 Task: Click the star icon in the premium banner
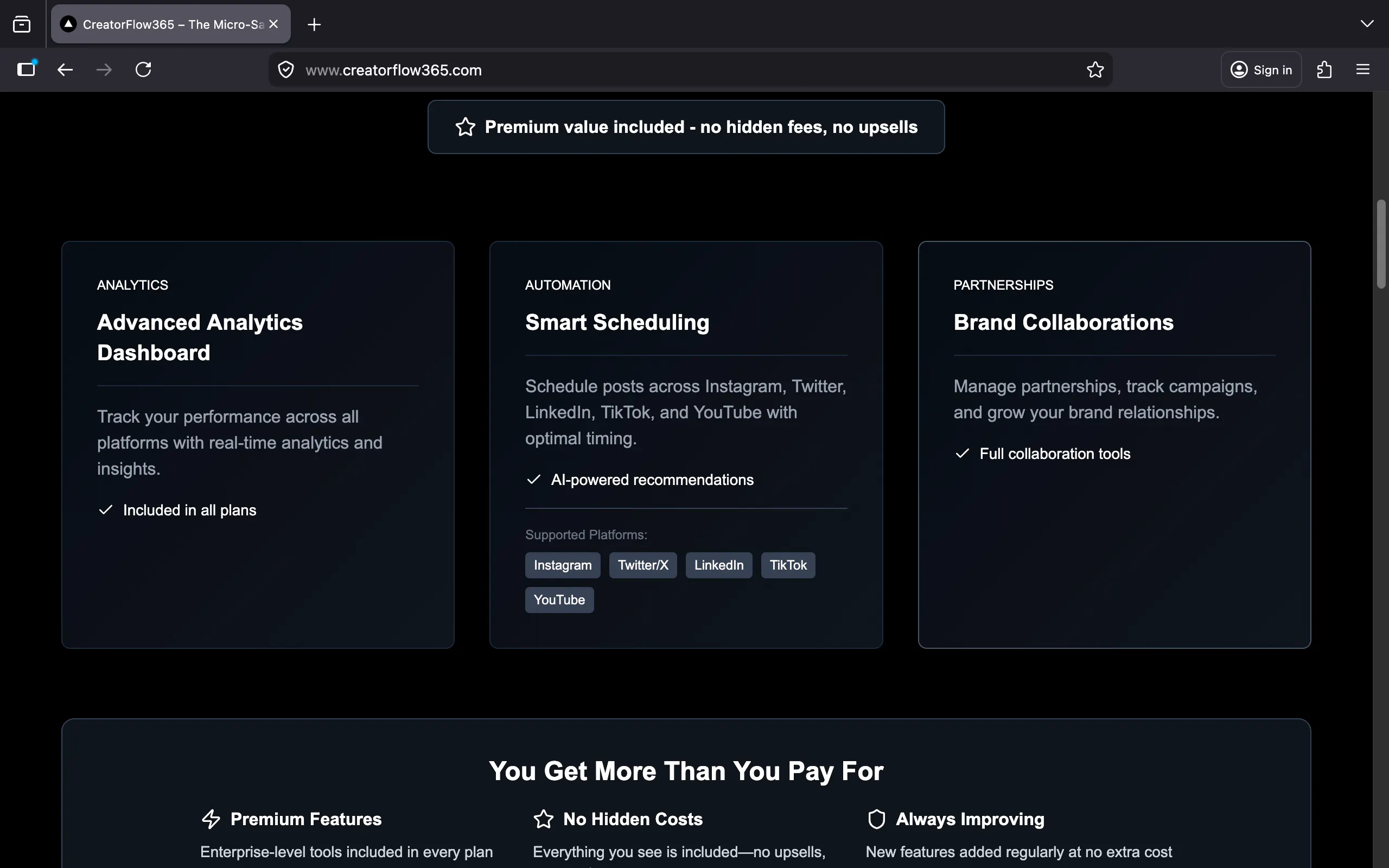(465, 127)
